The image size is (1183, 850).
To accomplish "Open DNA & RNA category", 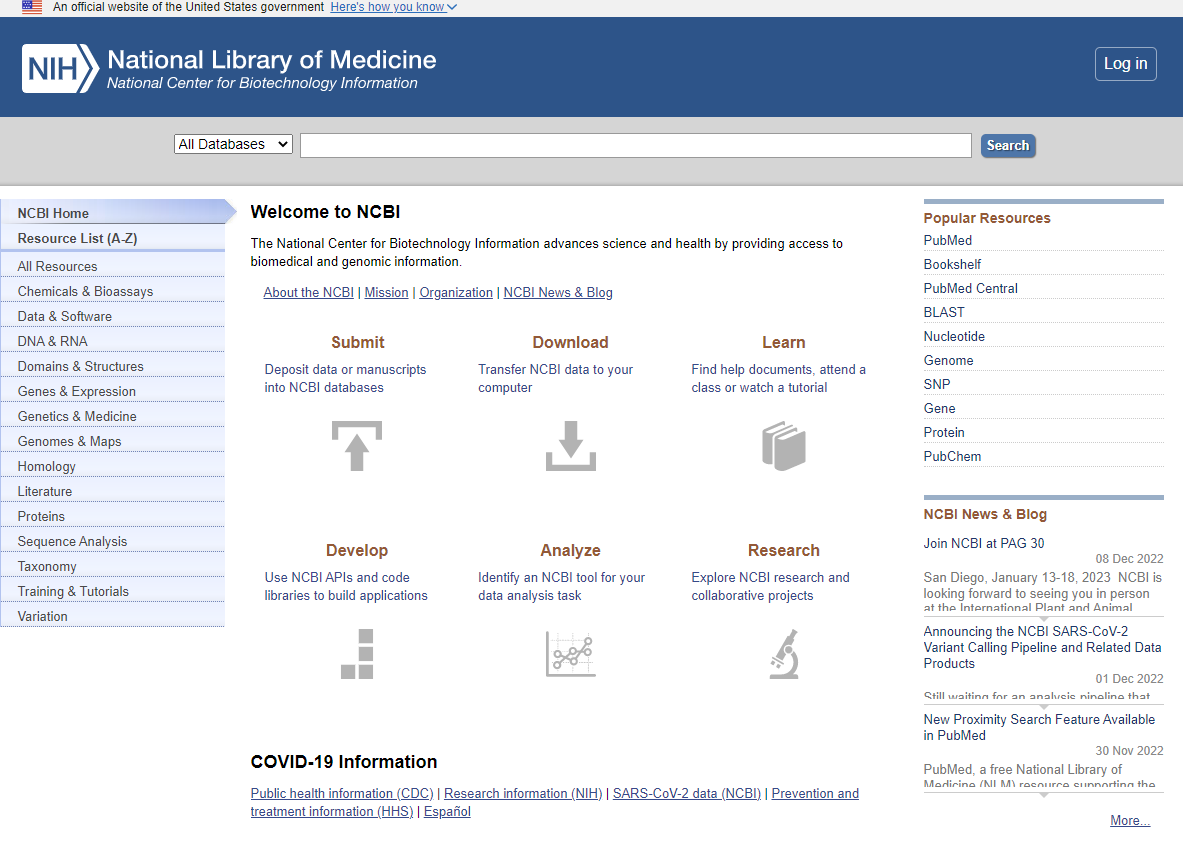I will (112, 341).
